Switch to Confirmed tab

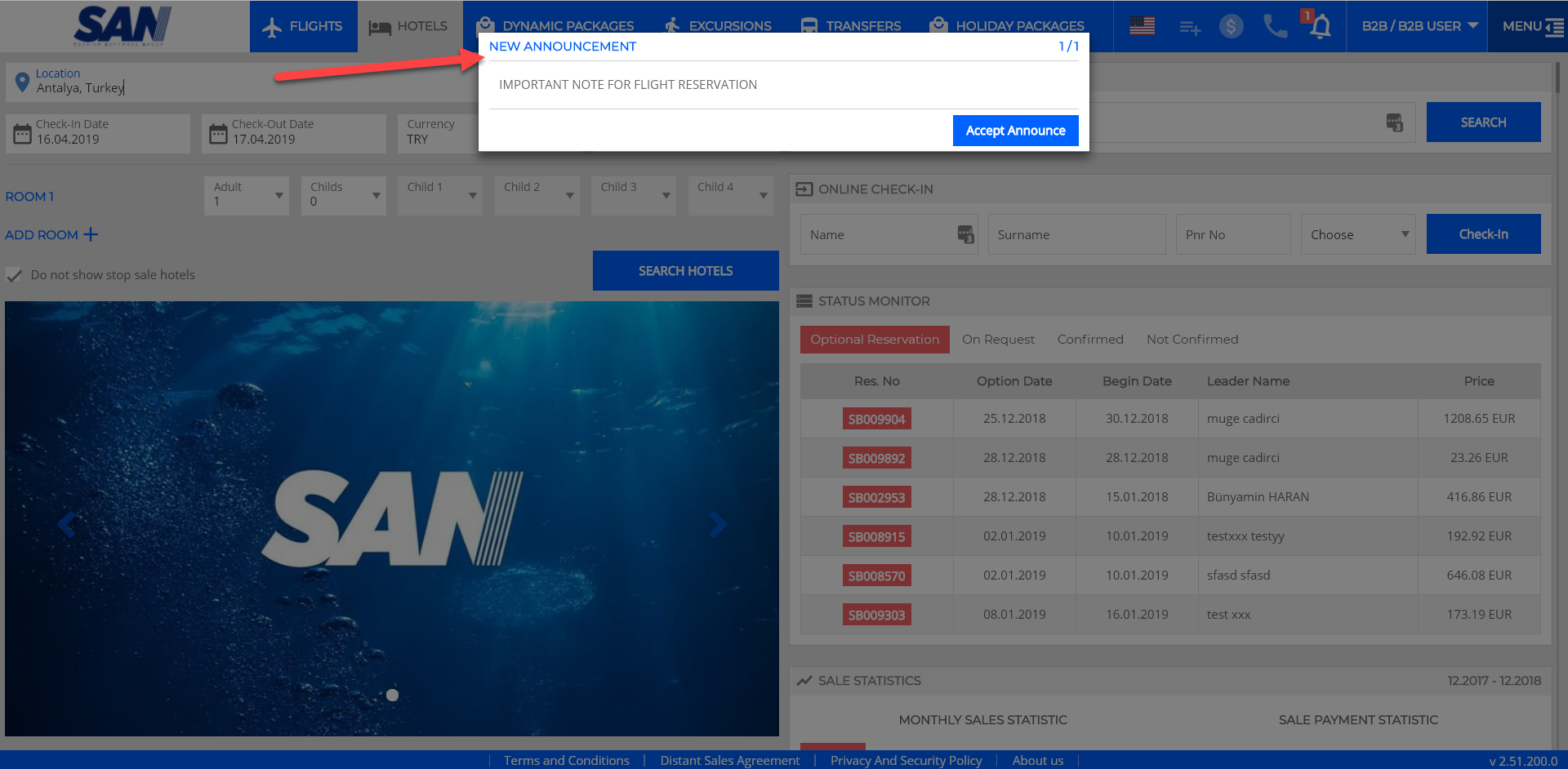tap(1090, 340)
